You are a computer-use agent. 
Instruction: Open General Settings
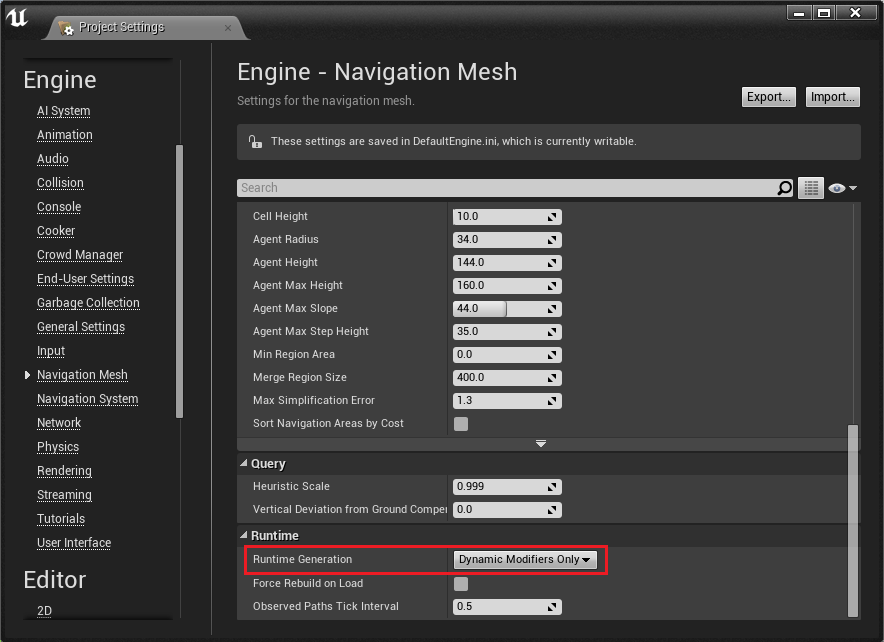(x=81, y=327)
